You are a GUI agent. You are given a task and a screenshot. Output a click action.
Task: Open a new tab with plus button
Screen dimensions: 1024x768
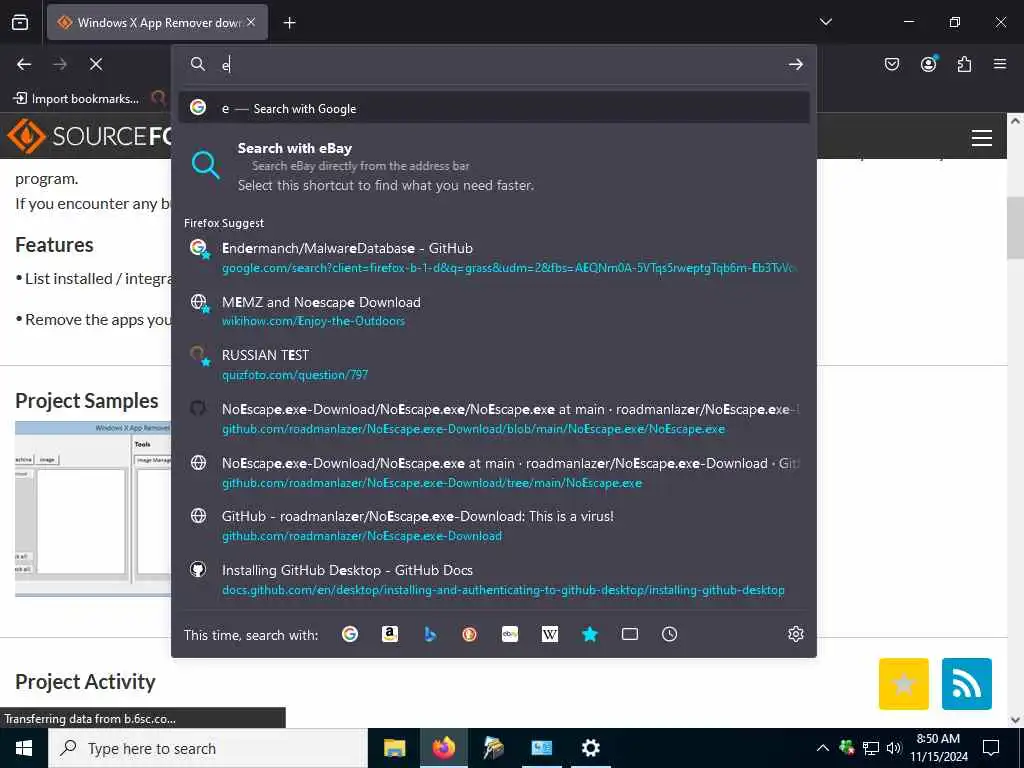pos(289,23)
